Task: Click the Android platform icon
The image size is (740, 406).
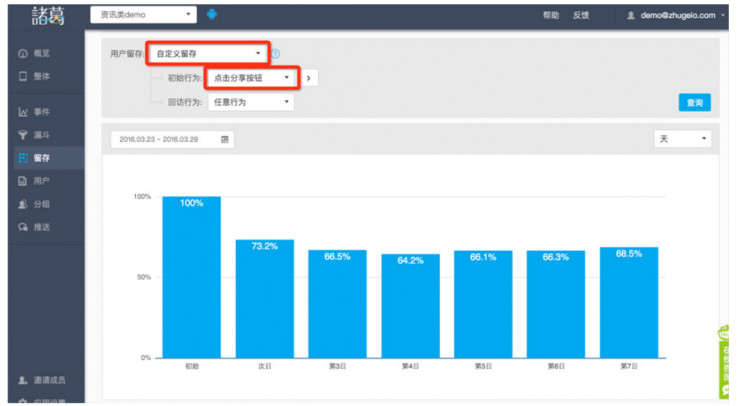Action: (212, 14)
